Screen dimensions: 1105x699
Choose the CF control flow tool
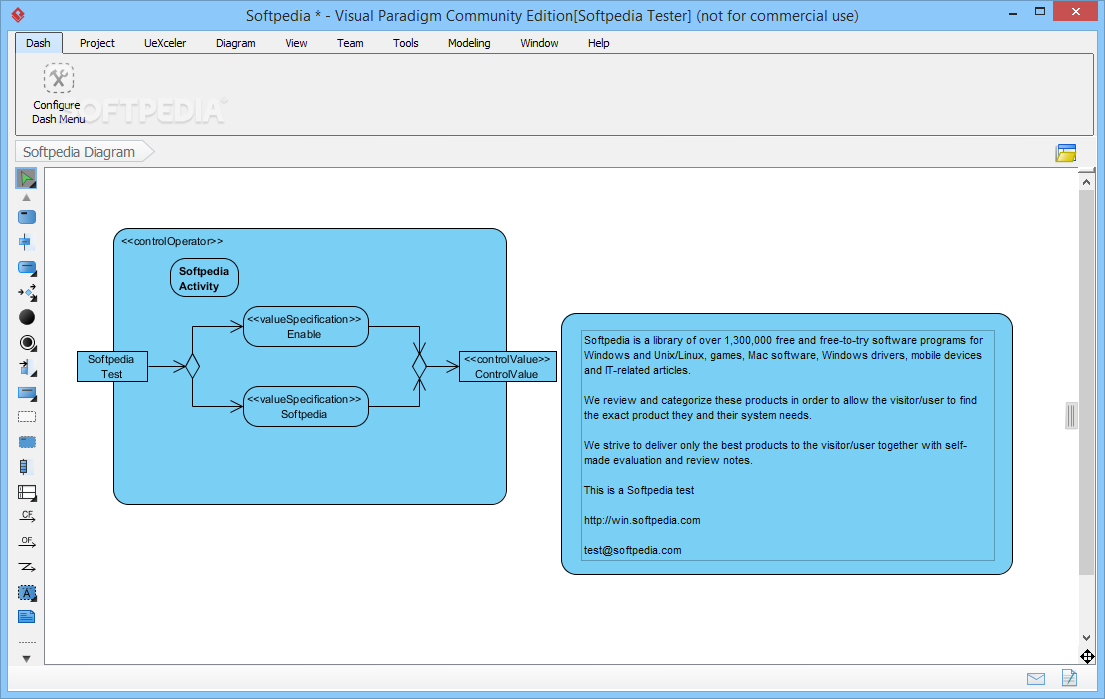pos(27,516)
